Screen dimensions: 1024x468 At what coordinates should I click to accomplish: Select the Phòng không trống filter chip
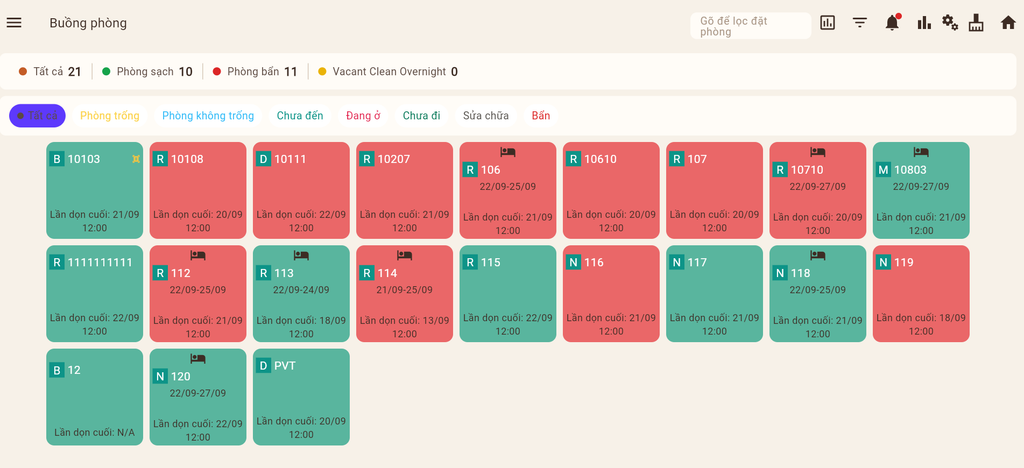[208, 116]
